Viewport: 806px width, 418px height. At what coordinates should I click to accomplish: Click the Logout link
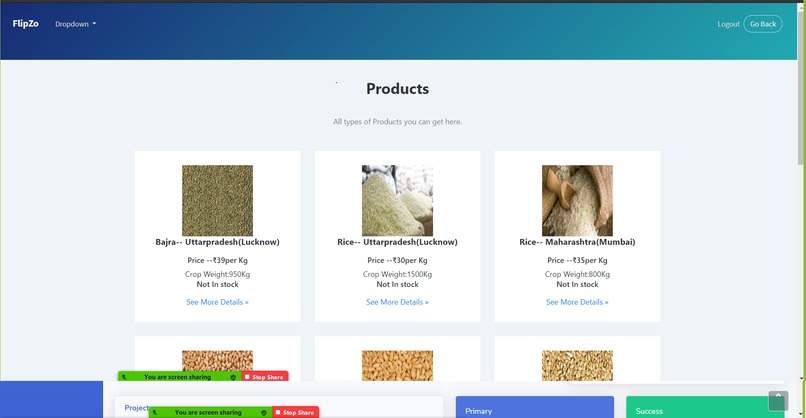coord(728,24)
